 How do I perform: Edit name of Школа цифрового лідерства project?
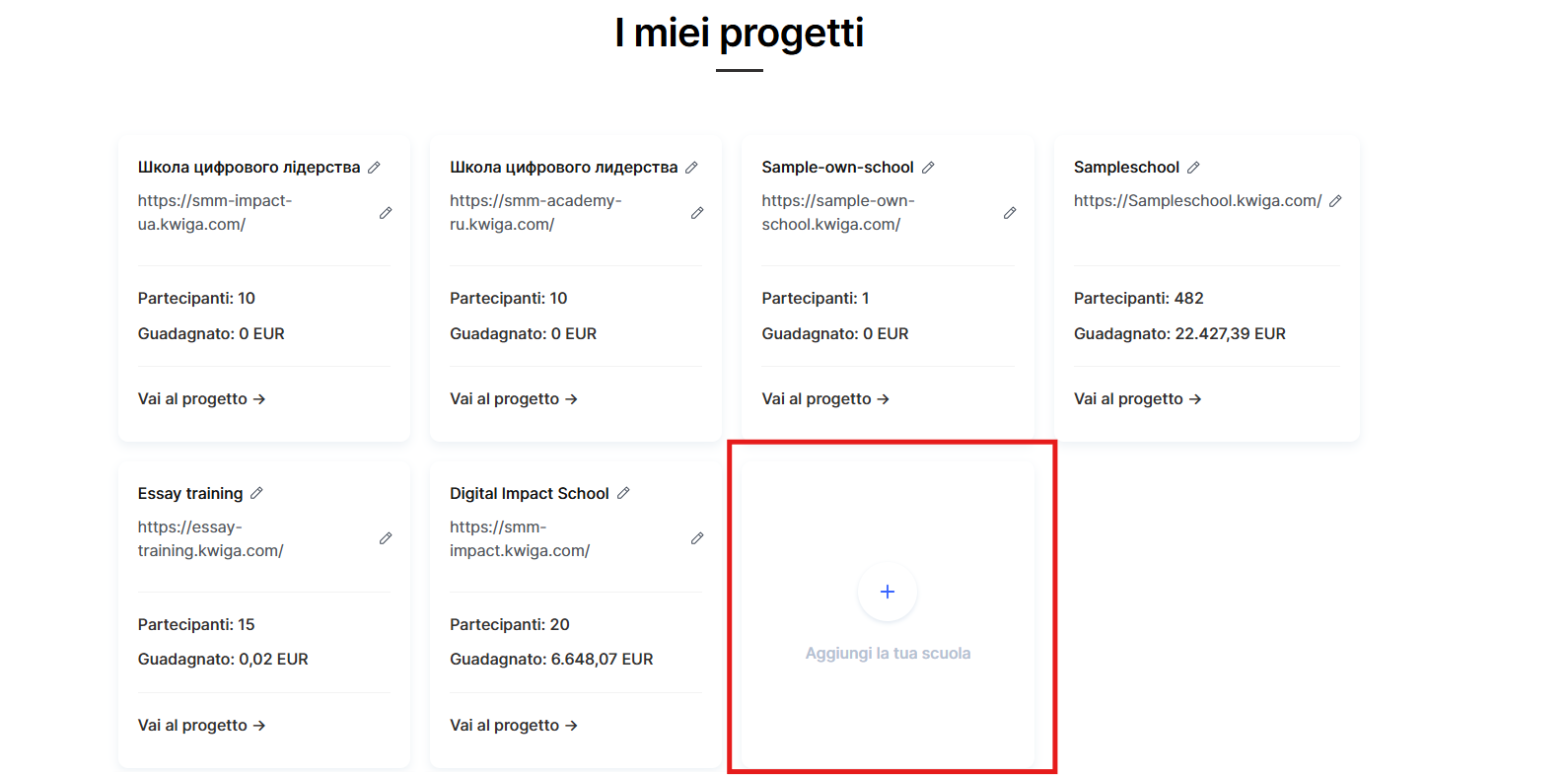click(x=374, y=168)
